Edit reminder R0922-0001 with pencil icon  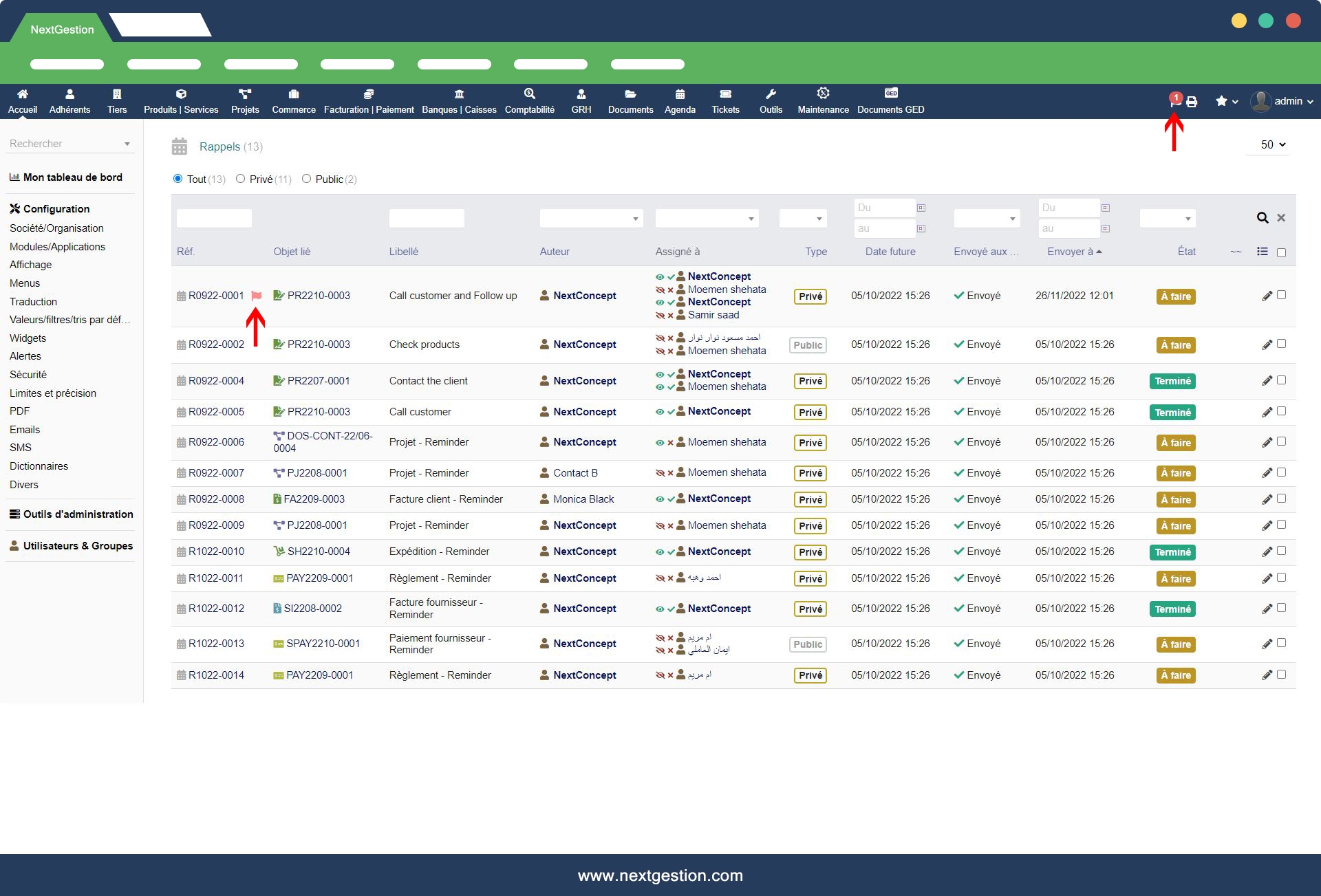click(x=1267, y=296)
